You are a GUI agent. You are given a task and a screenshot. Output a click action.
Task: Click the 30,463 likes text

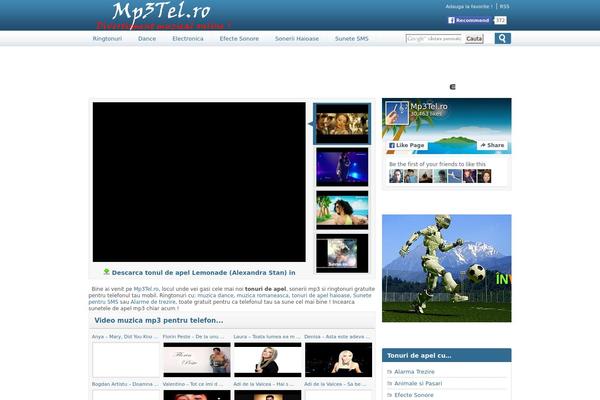pos(426,114)
